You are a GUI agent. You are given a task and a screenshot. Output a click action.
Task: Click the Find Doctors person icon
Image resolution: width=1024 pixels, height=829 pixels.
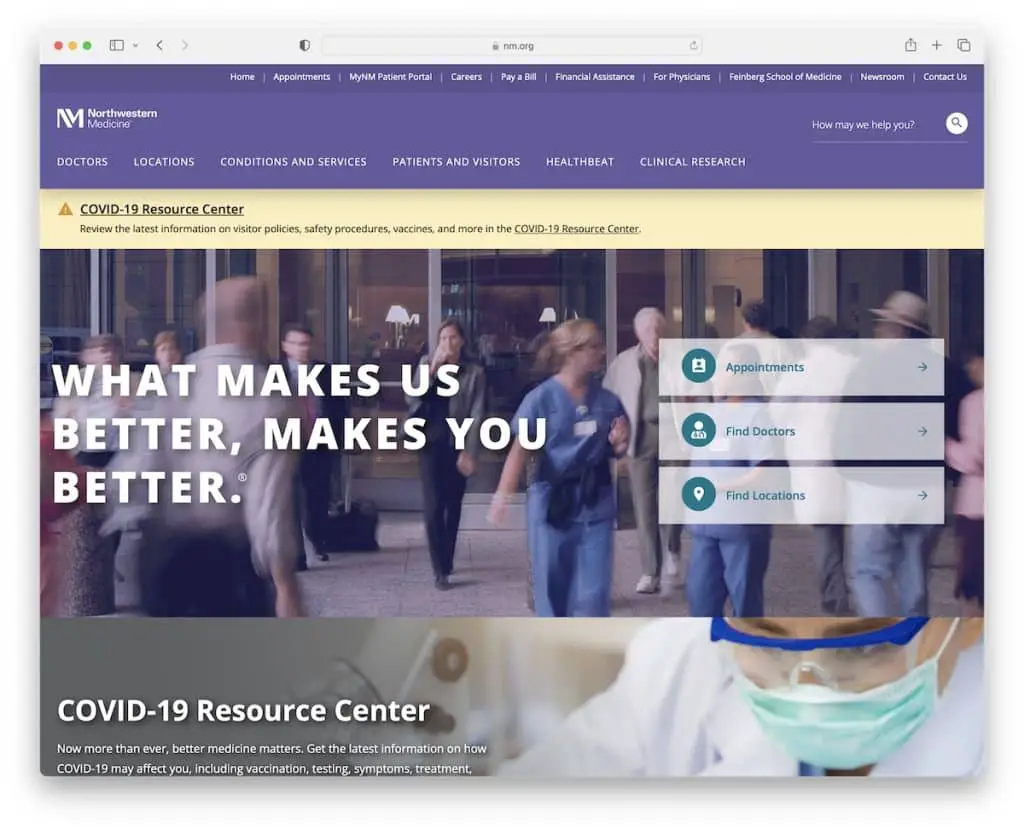tap(698, 430)
